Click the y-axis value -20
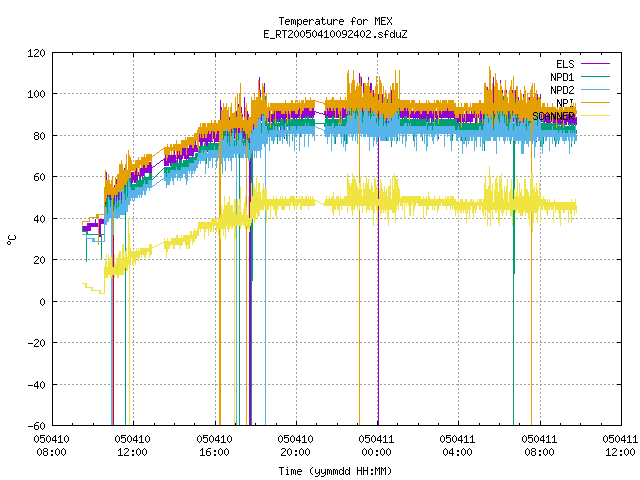Image resolution: width=640 pixels, height=480 pixels. pos(36,343)
